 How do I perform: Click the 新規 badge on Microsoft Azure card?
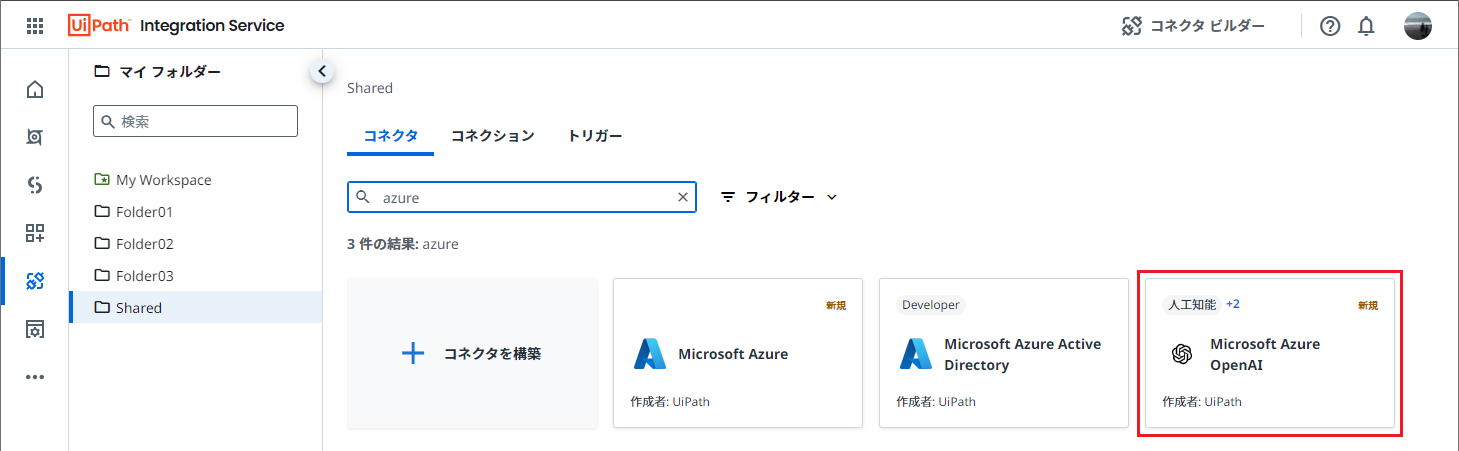836,305
